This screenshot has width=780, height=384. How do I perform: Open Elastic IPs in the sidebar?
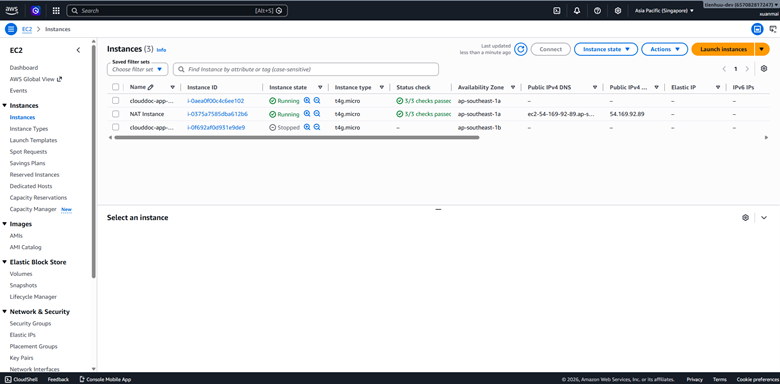[x=22, y=335]
